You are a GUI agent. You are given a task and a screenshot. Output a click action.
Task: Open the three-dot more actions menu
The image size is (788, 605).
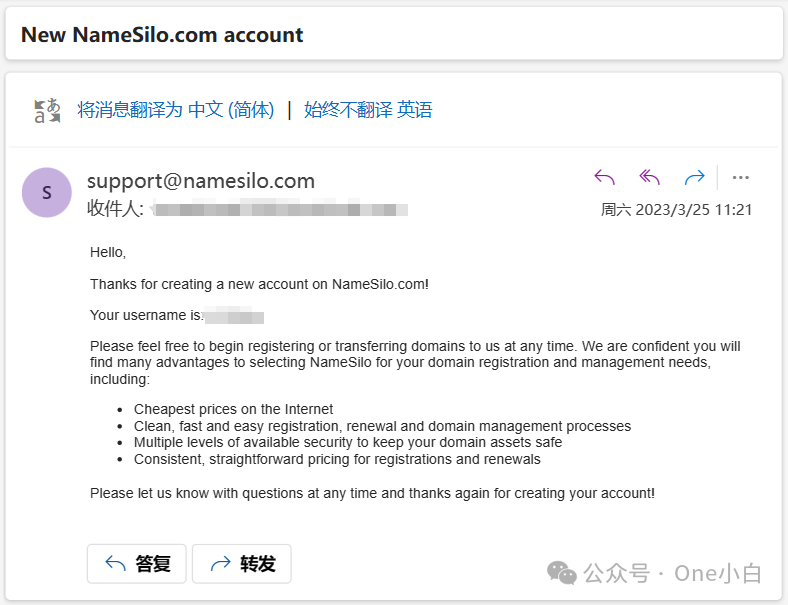(x=740, y=178)
